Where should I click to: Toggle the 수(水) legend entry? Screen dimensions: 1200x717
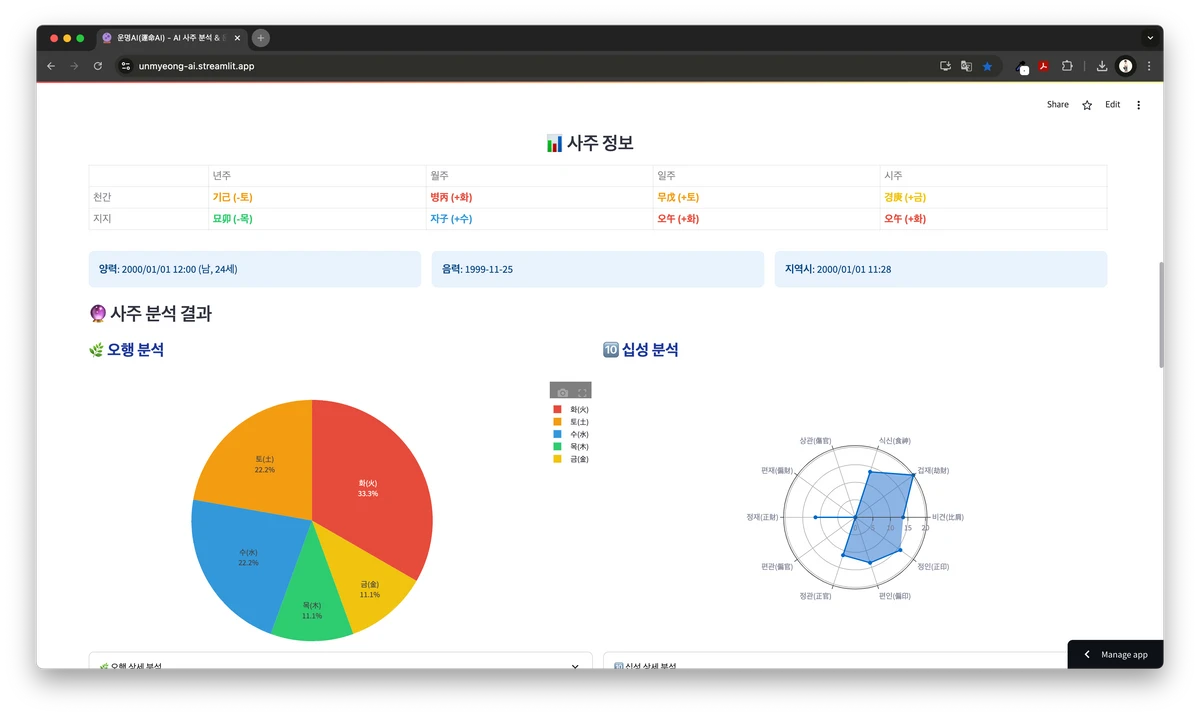click(570, 434)
